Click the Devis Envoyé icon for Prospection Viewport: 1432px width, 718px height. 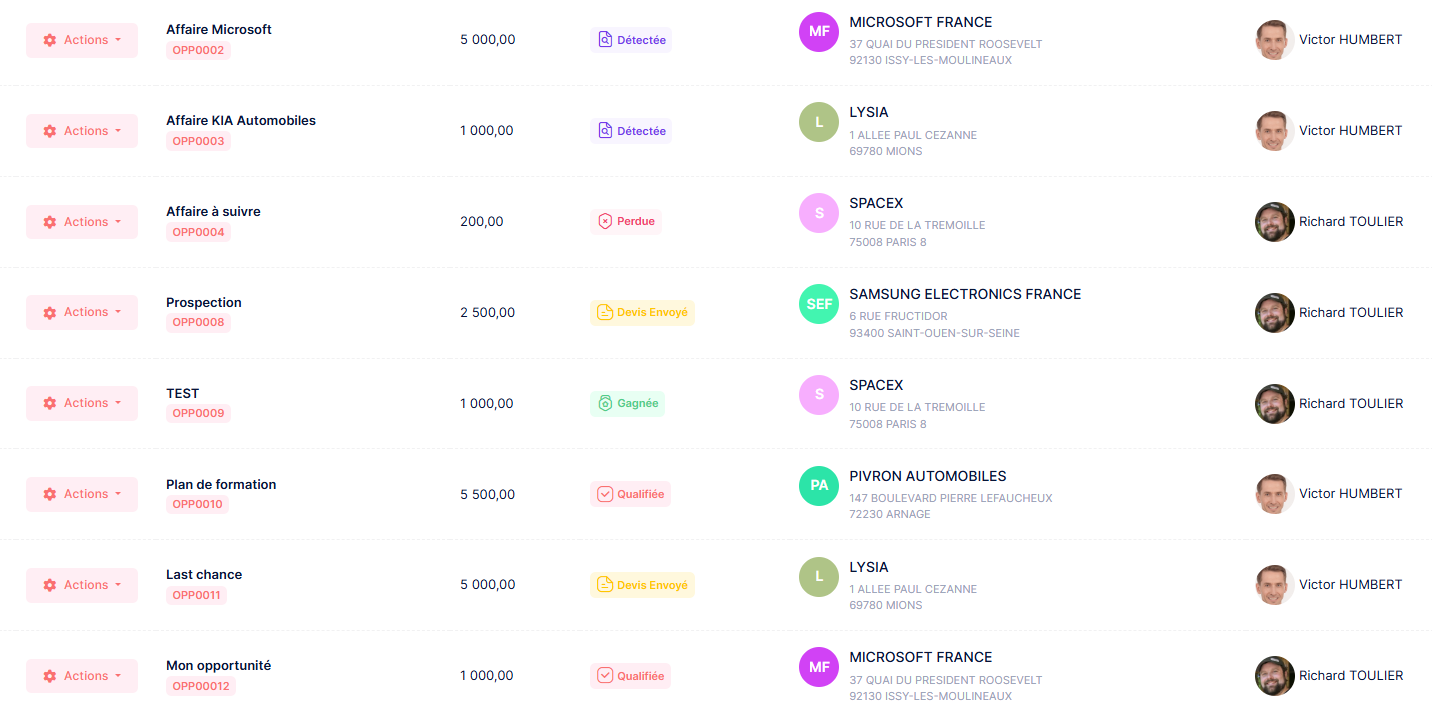point(604,313)
